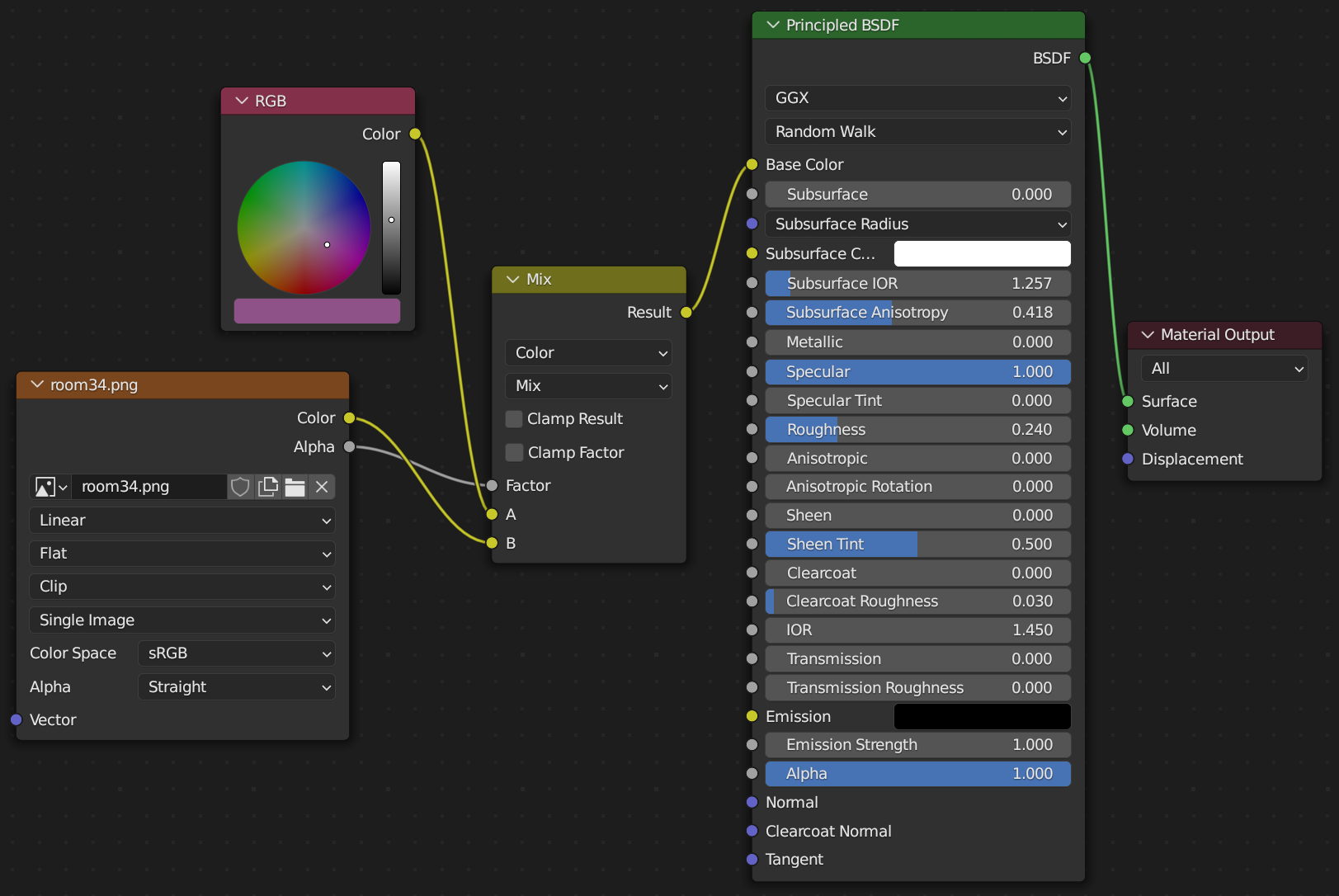The height and width of the screenshot is (896, 1339).
Task: Click the fake user shield icon
Action: 240,487
